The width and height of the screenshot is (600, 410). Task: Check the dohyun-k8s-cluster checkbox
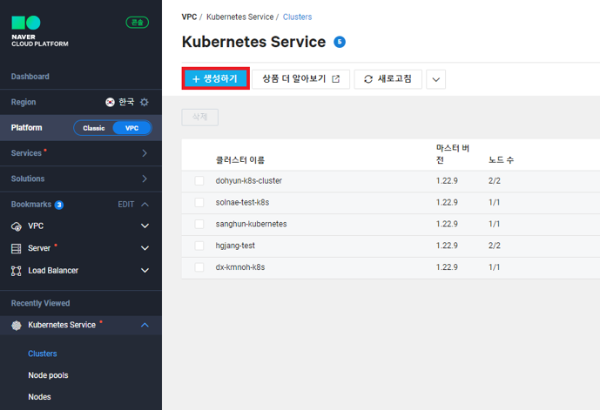click(x=199, y=181)
